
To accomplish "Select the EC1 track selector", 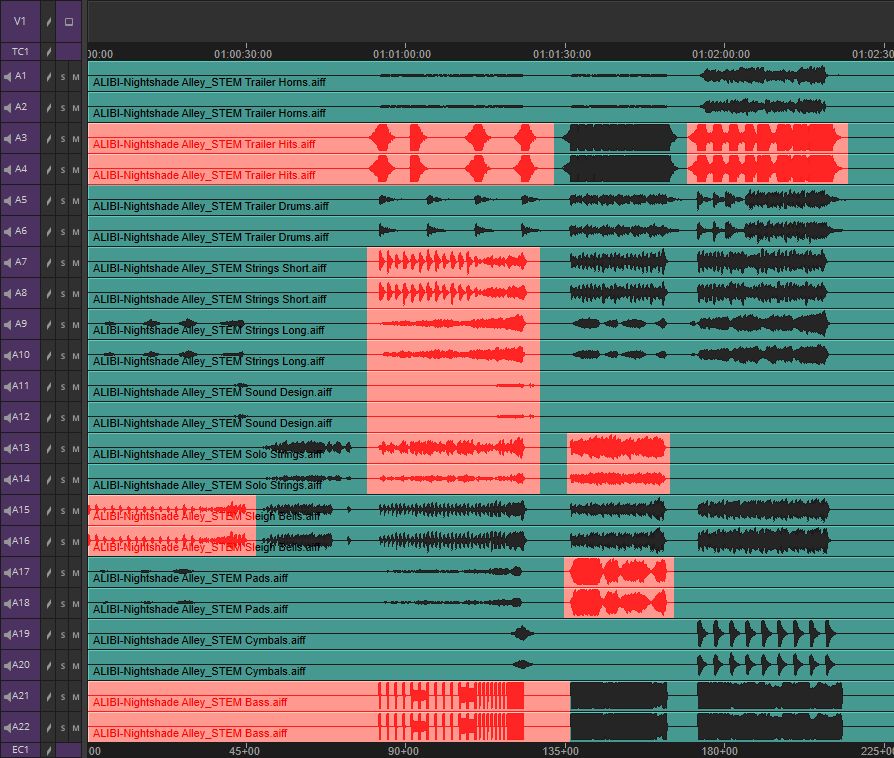I will (x=20, y=750).
